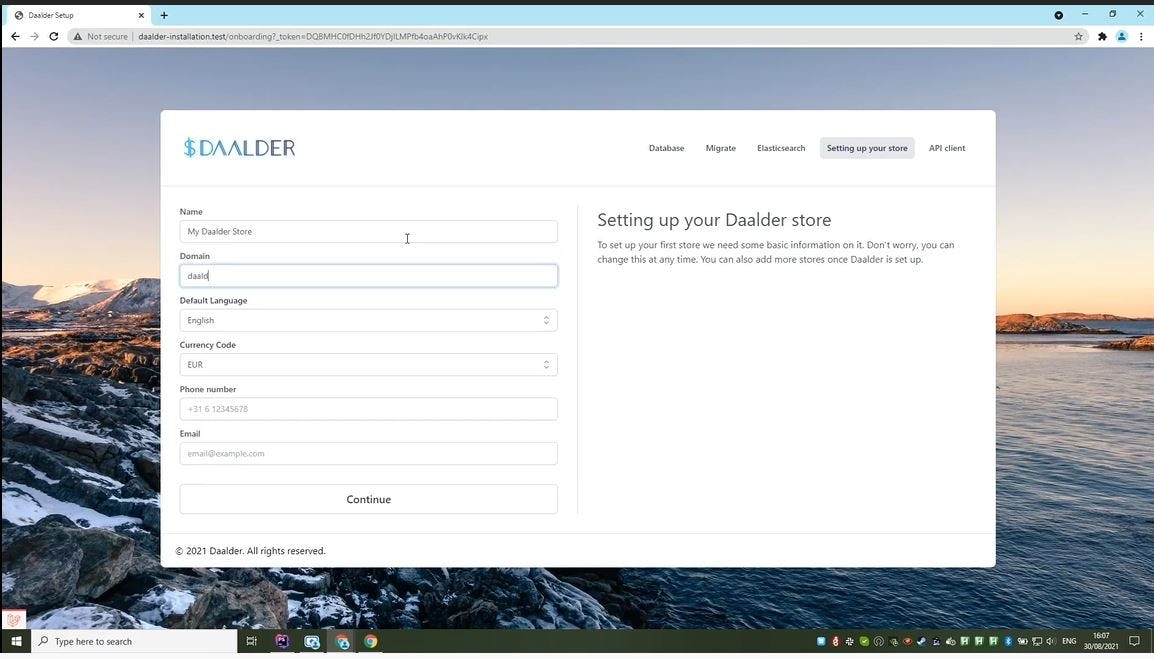Select the Daalder Setup browser tab
1154x659 pixels.
pos(77,15)
